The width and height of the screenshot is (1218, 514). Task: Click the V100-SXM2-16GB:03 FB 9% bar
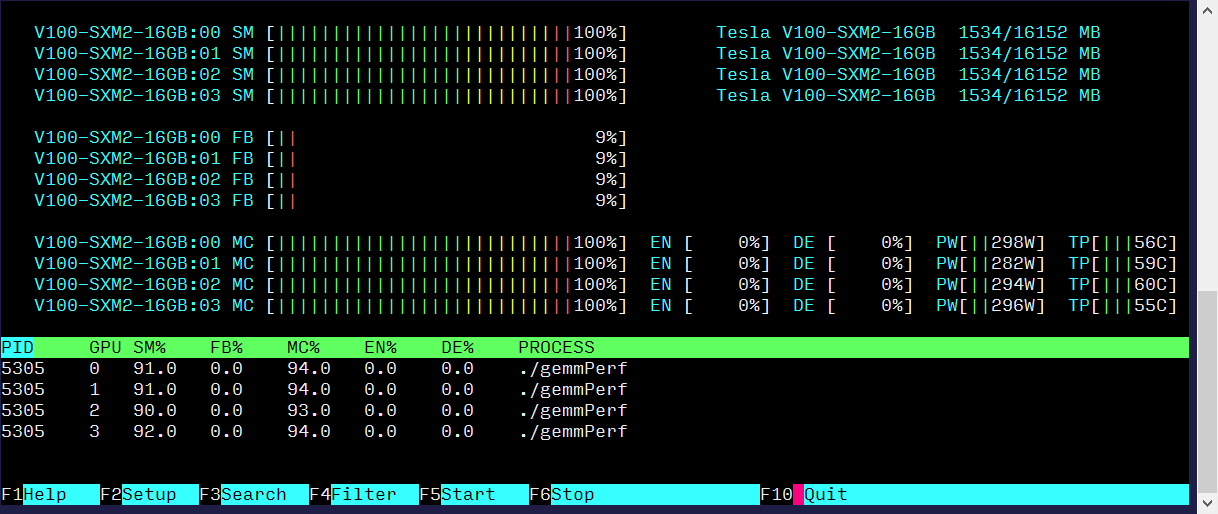[x=447, y=201]
